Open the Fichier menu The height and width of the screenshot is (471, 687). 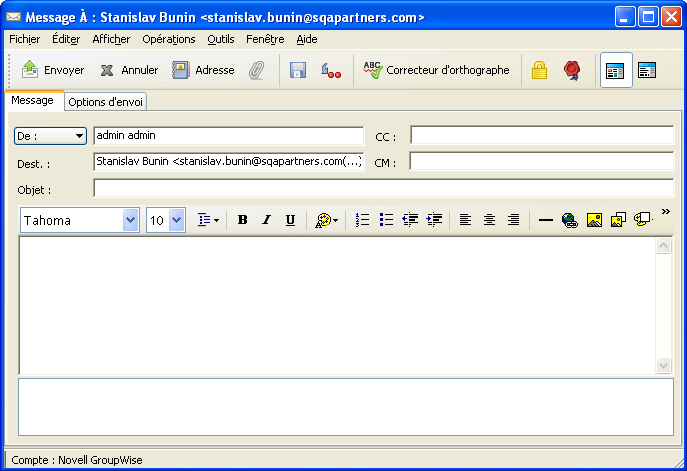pos(25,39)
